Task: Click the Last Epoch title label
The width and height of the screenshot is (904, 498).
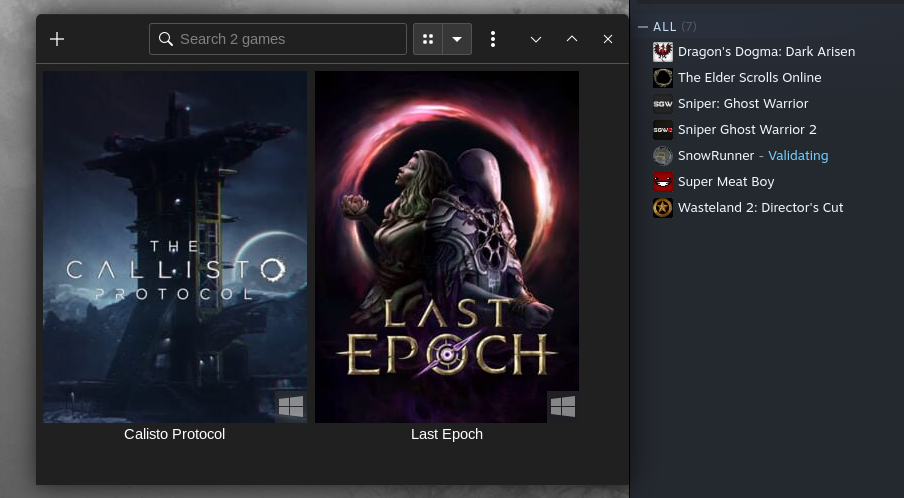Action: coord(447,434)
